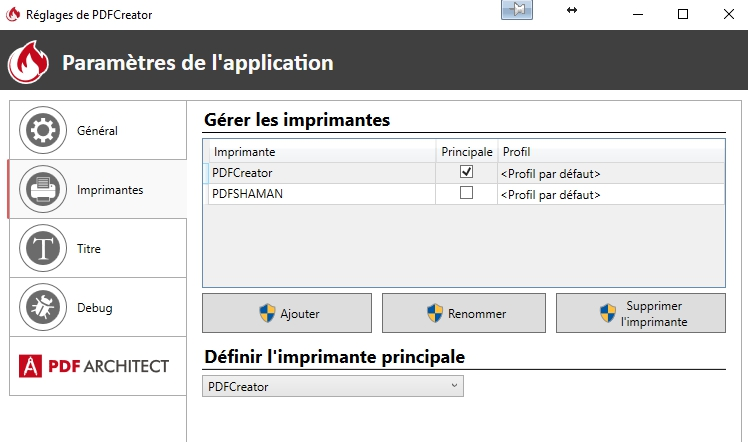The image size is (748, 442).
Task: Open the Général settings gear icon
Action: [x=43, y=130]
